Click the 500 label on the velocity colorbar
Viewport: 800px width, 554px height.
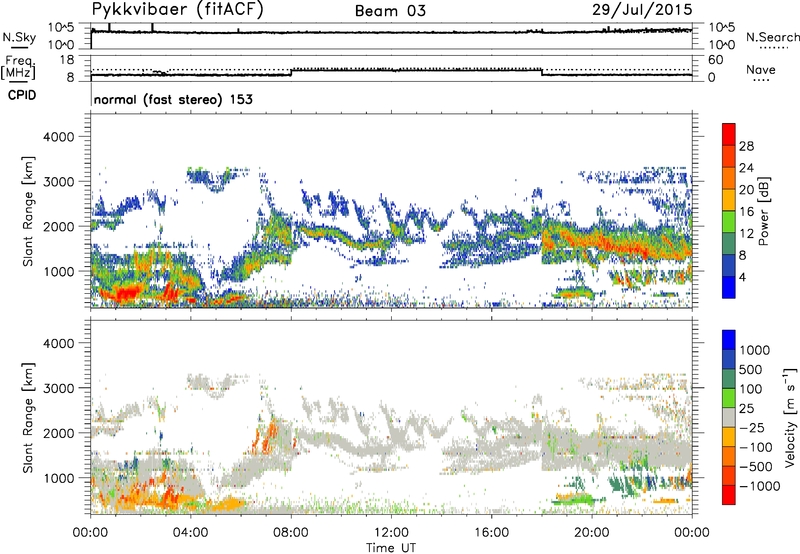pyautogui.click(x=751, y=370)
